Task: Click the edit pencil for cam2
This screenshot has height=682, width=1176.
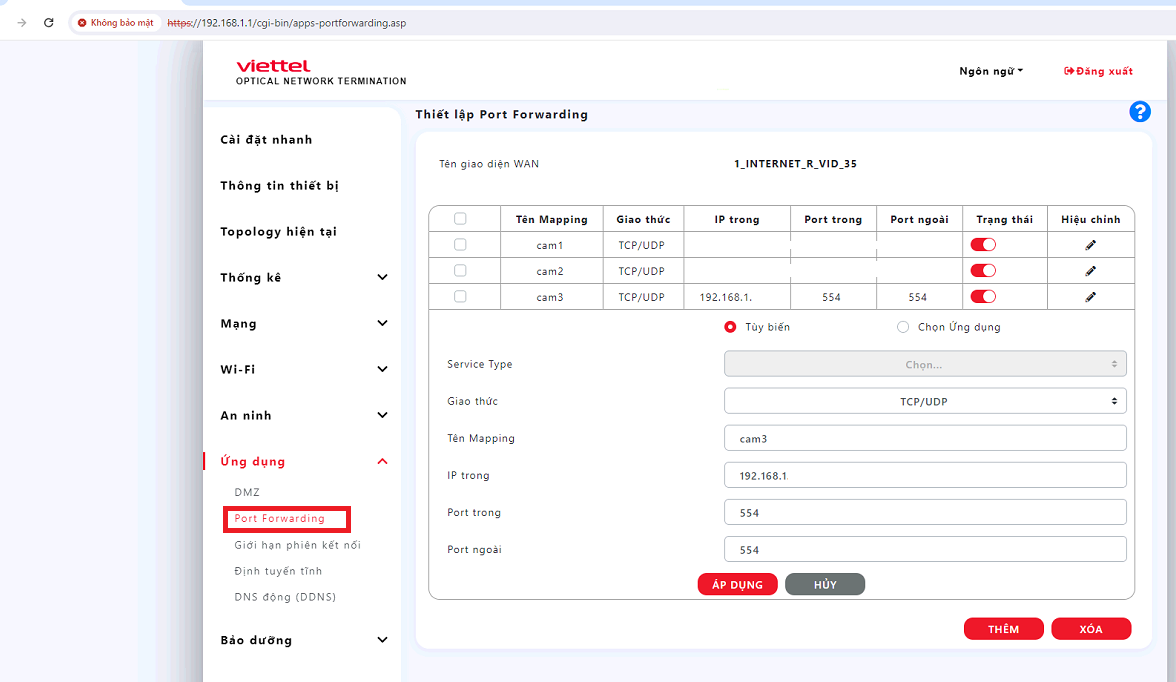Action: [x=1091, y=271]
